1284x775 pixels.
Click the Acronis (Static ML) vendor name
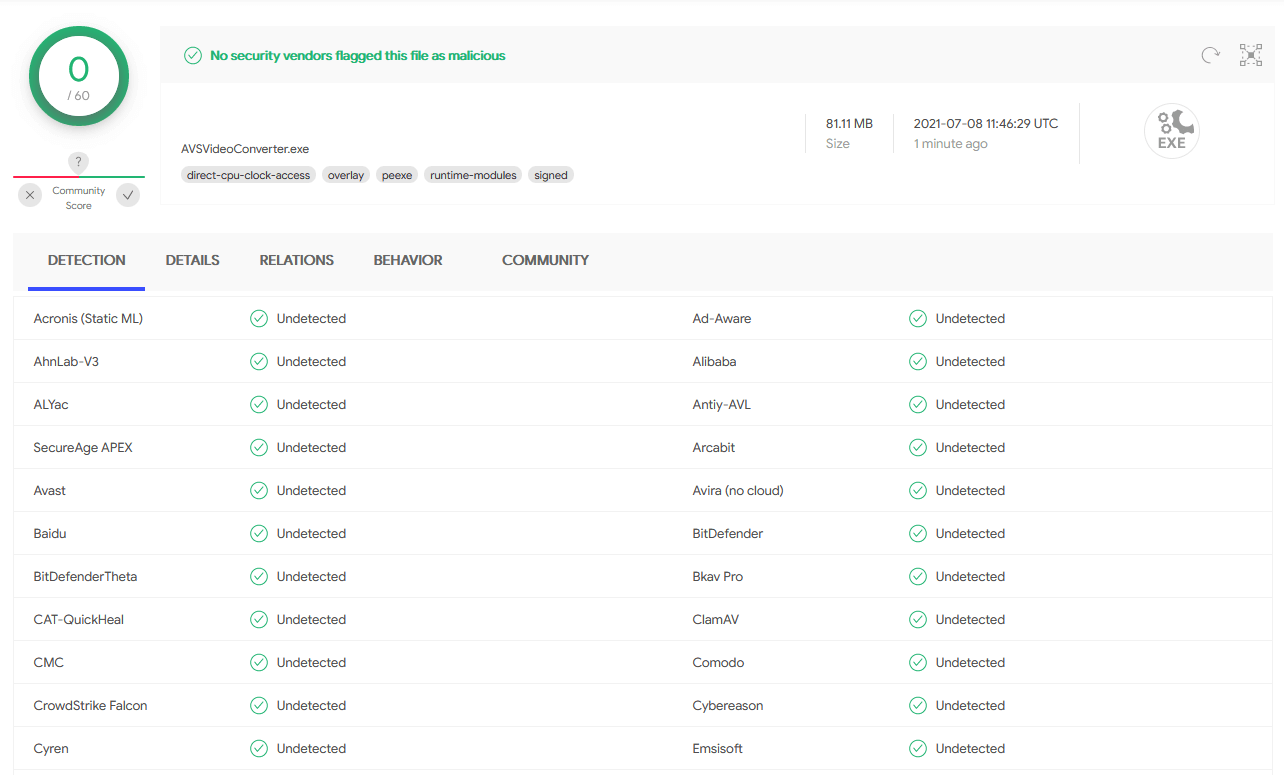pos(88,319)
